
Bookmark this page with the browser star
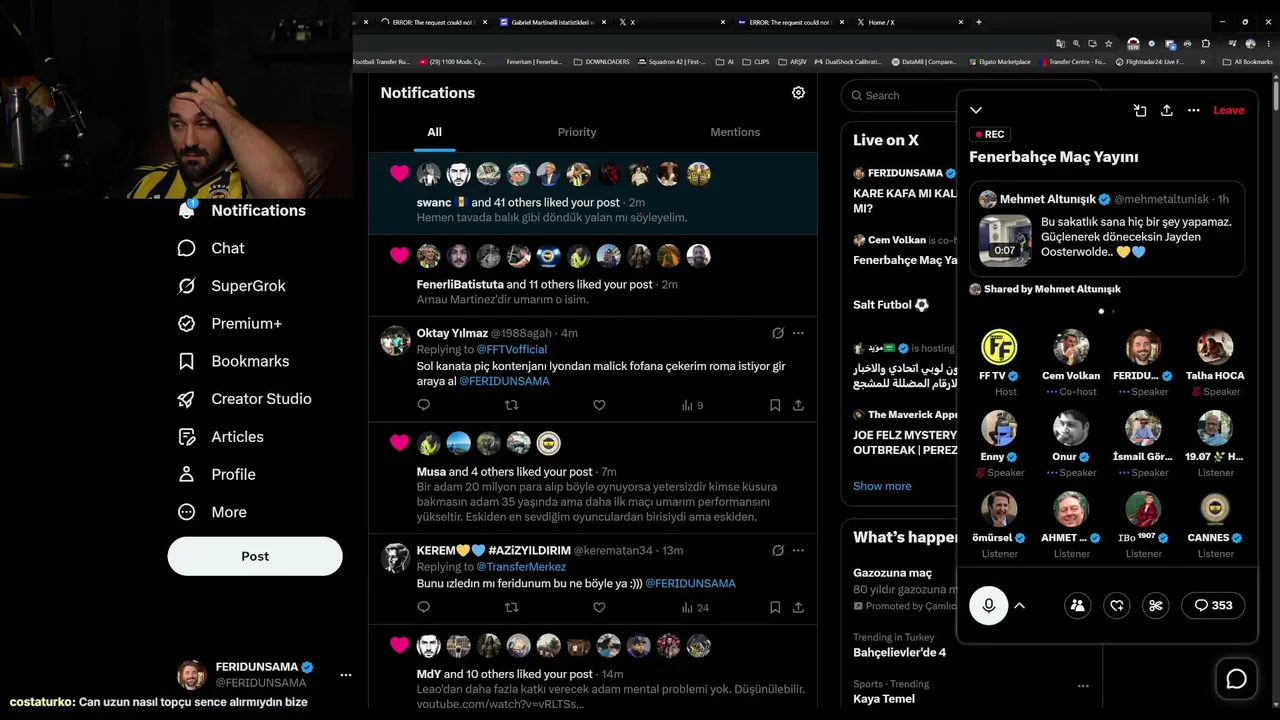click(x=1108, y=43)
